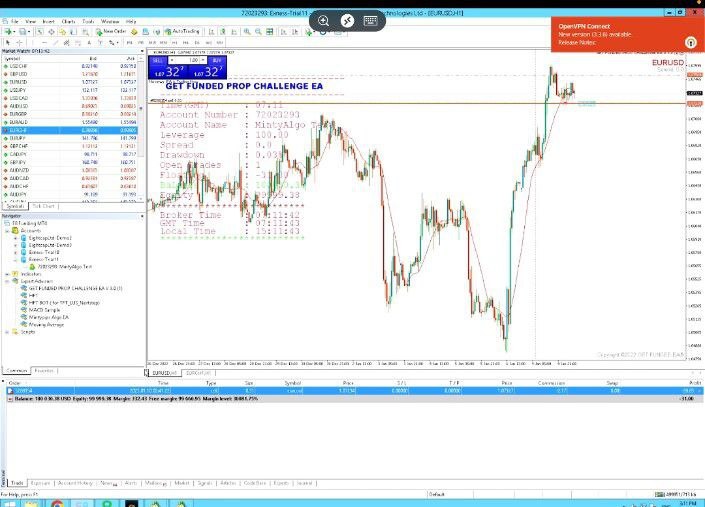Click the auto scroll chart icon

284,31
